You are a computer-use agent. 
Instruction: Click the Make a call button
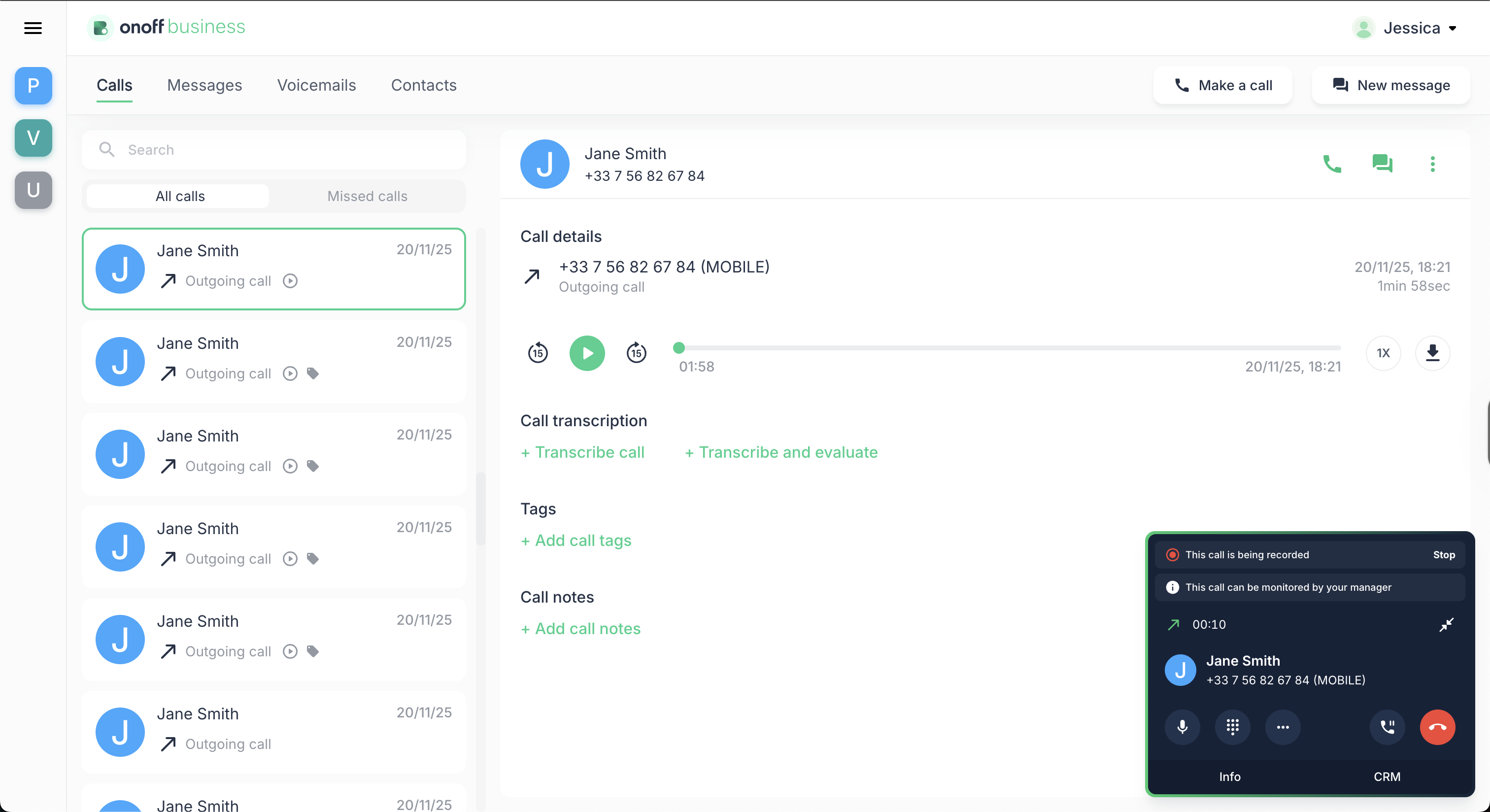(x=1223, y=85)
